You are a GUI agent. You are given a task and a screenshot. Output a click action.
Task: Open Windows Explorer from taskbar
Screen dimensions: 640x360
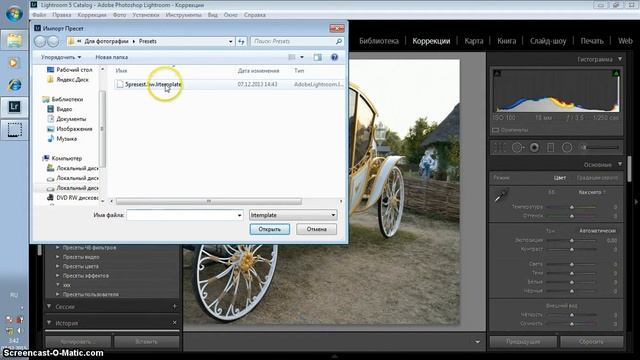(14, 40)
